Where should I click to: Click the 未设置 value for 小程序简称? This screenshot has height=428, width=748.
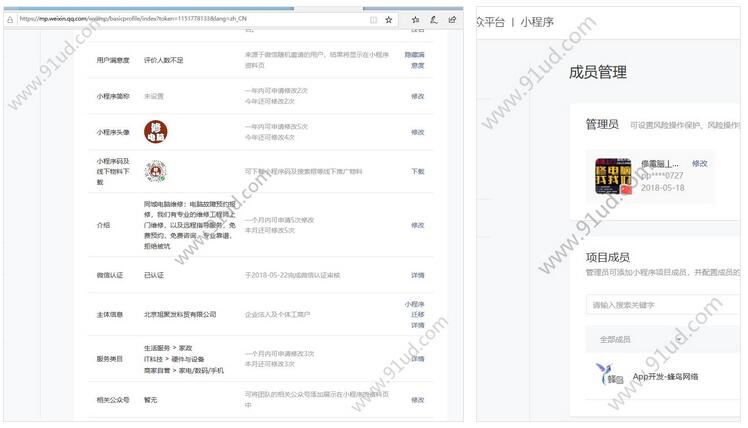pos(154,96)
